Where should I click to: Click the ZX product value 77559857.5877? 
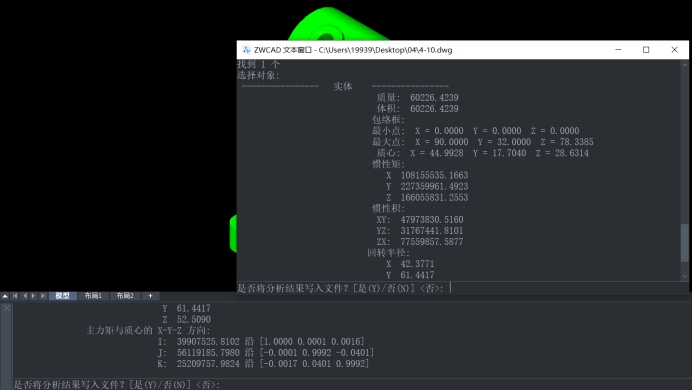coord(432,242)
